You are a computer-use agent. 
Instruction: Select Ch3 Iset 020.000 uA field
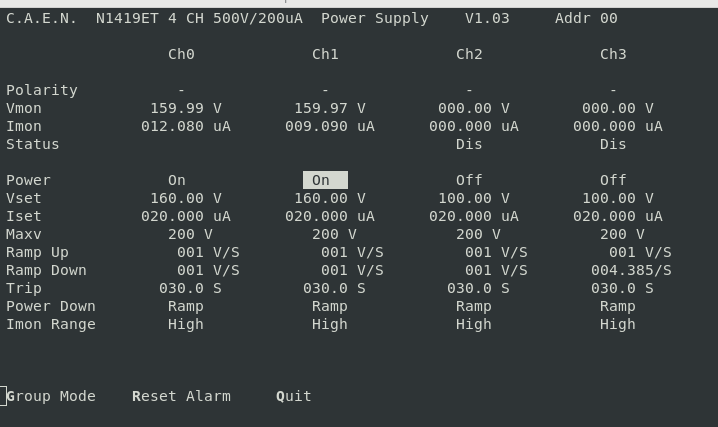[618, 216]
